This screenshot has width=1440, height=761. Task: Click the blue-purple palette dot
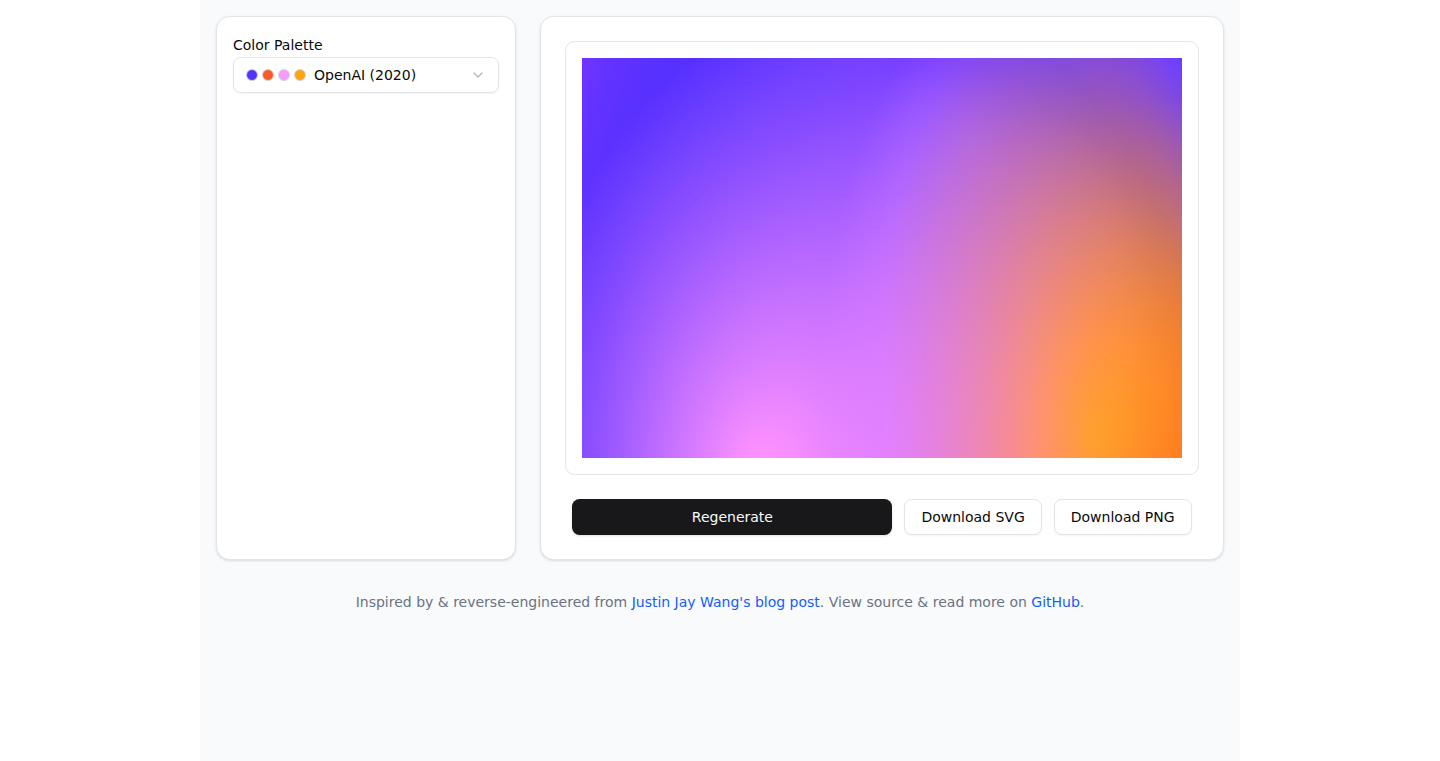click(252, 75)
